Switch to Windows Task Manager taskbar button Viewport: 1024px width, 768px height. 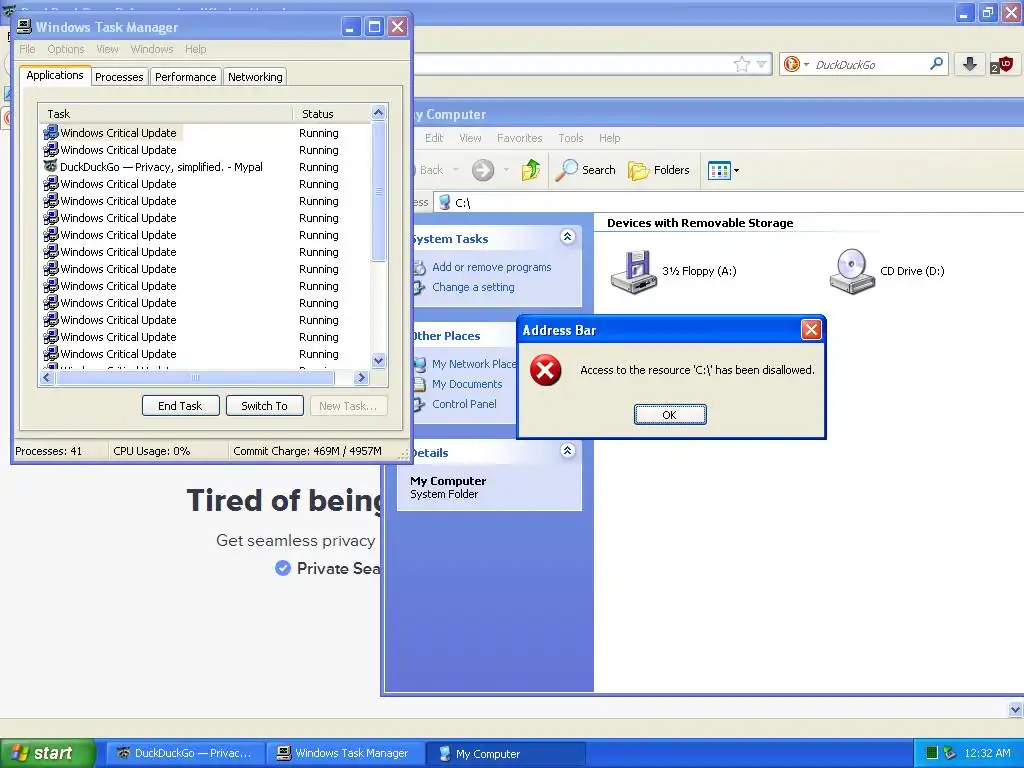(x=345, y=753)
